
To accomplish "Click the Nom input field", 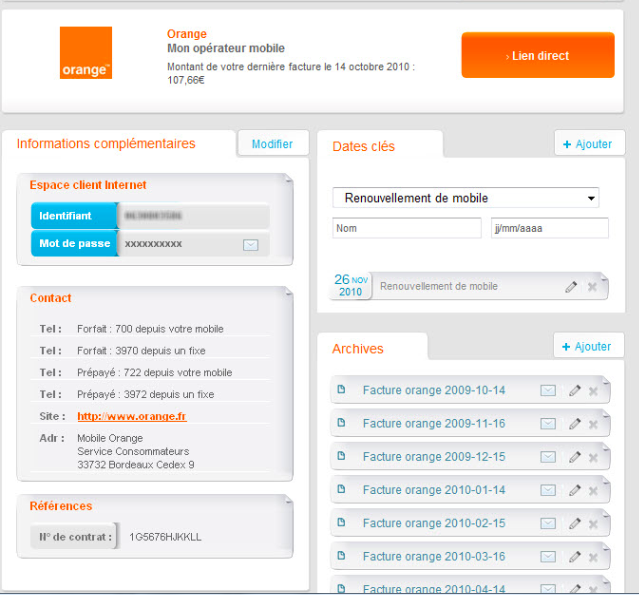I will (406, 228).
